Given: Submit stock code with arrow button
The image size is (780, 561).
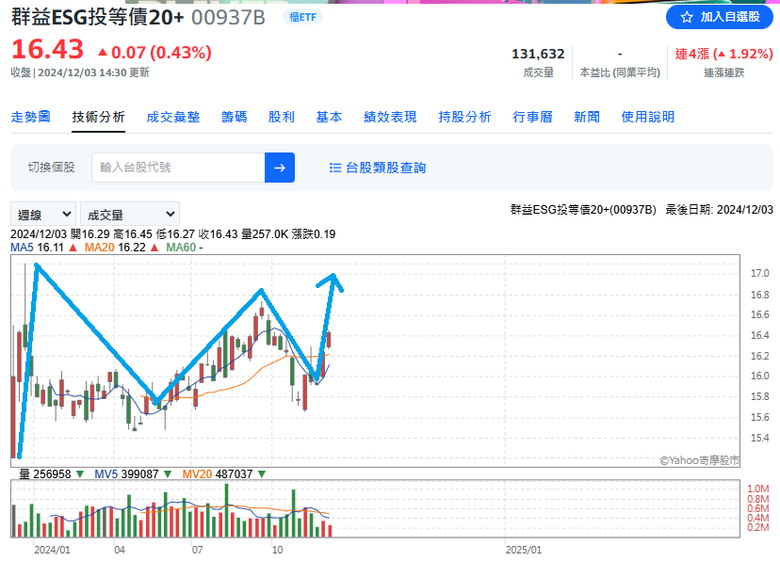Looking at the screenshot, I should coord(280,168).
